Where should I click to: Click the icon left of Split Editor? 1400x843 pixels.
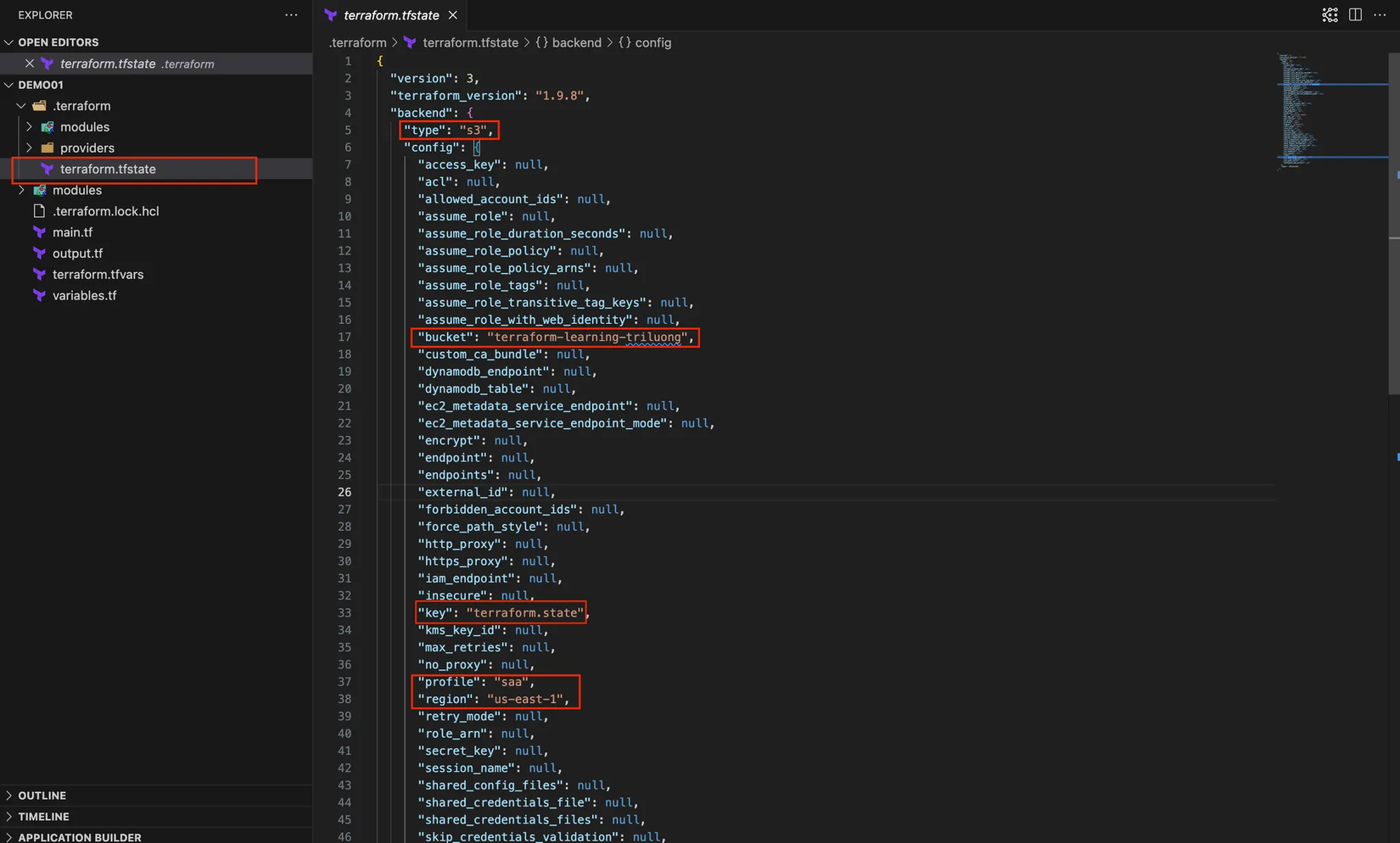tap(1330, 15)
